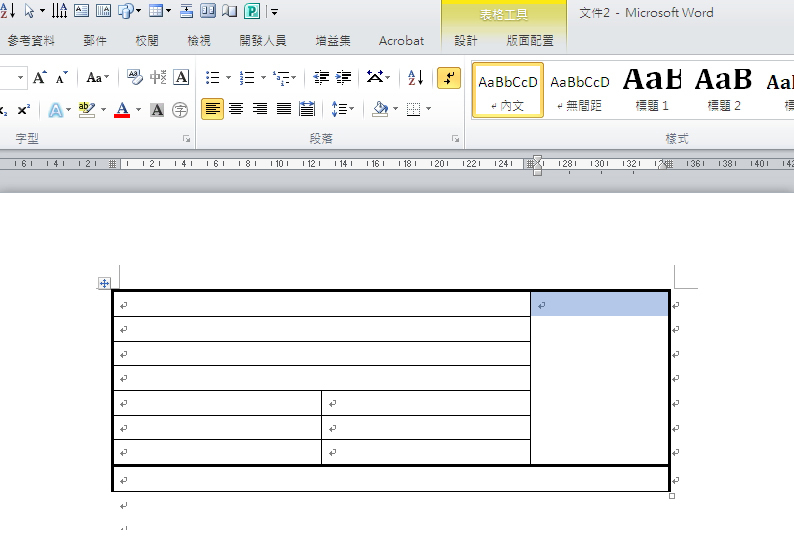Apply the 標題 1 style
Screen dimensions: 794x545
(x=652, y=90)
